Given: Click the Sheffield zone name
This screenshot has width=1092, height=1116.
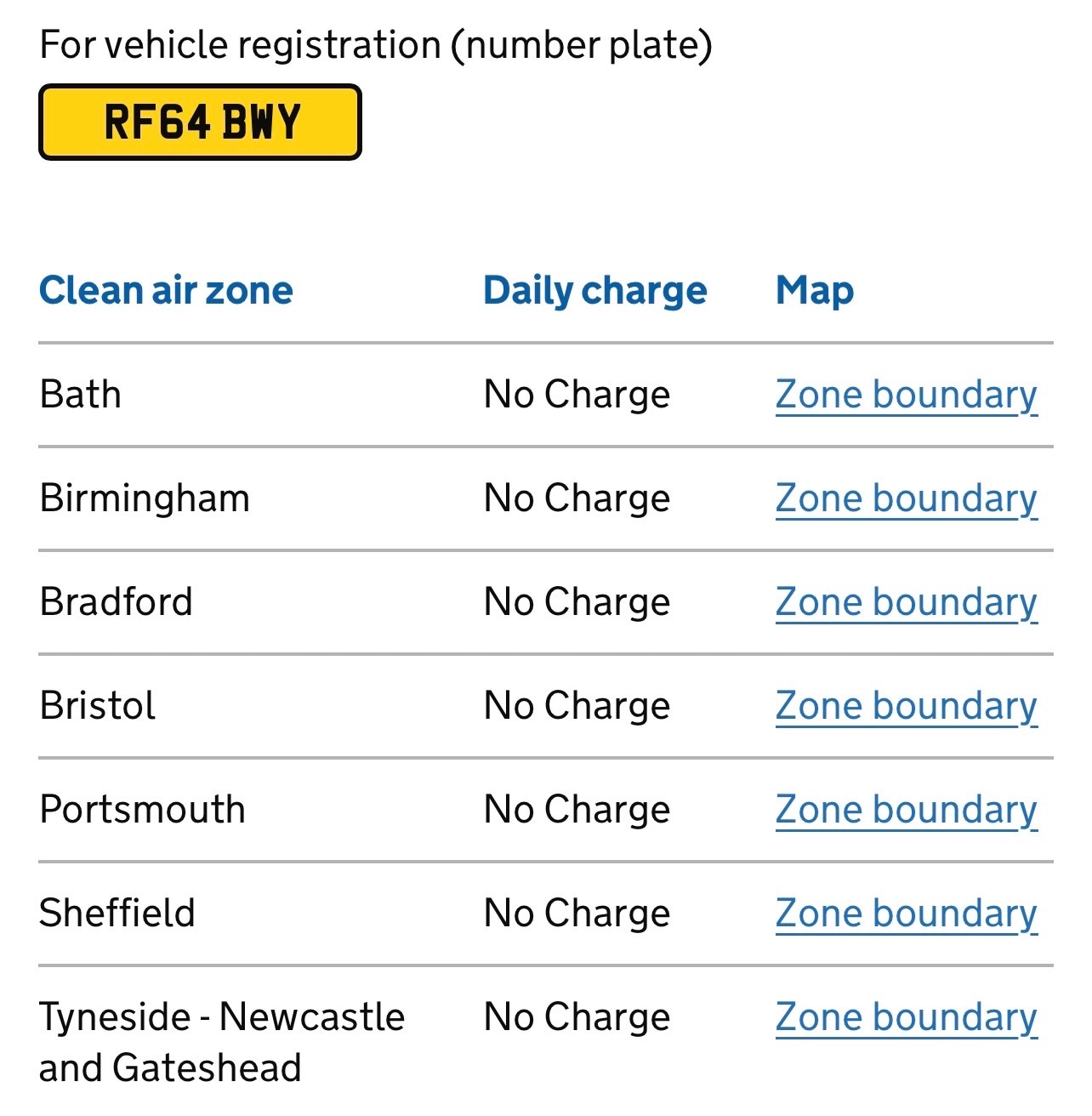Looking at the screenshot, I should 117,914.
